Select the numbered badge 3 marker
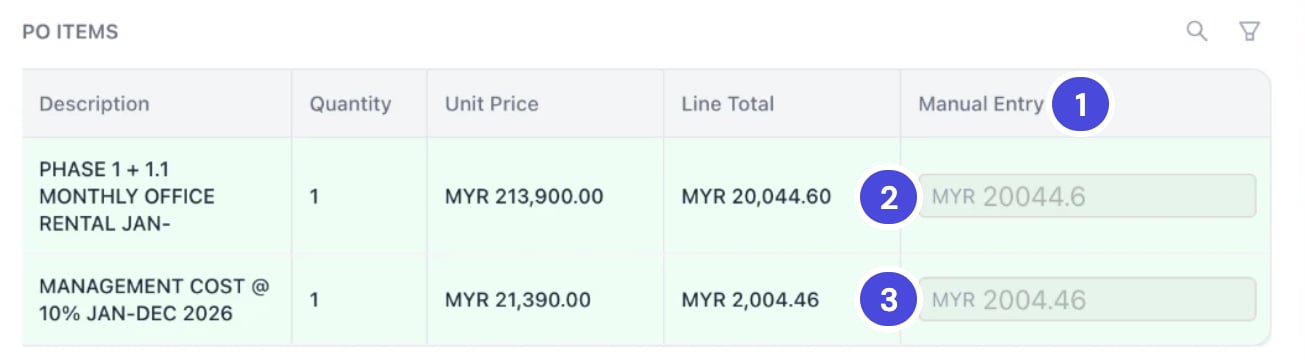 887,299
